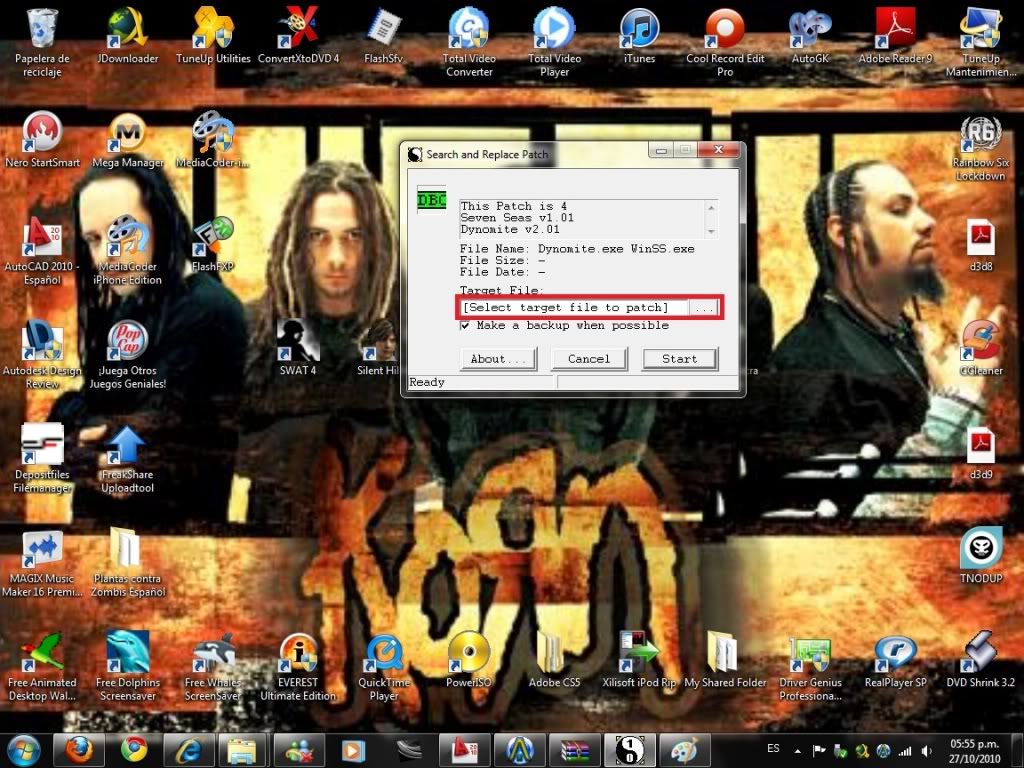Click Cancel in Search and Replace Patch
The image size is (1024, 768).
point(589,359)
